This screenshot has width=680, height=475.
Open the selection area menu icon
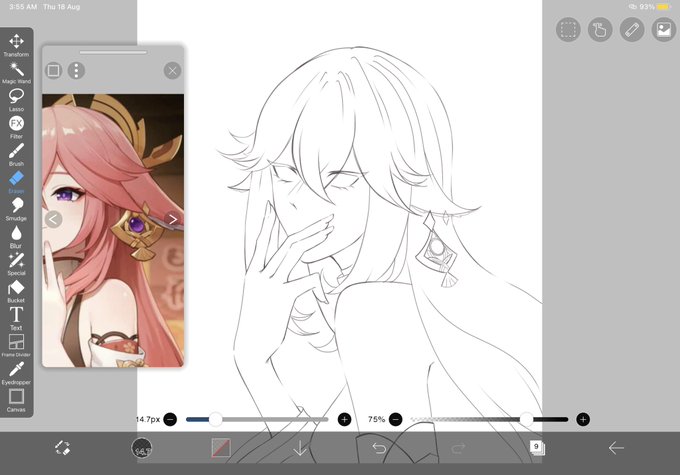tap(568, 30)
